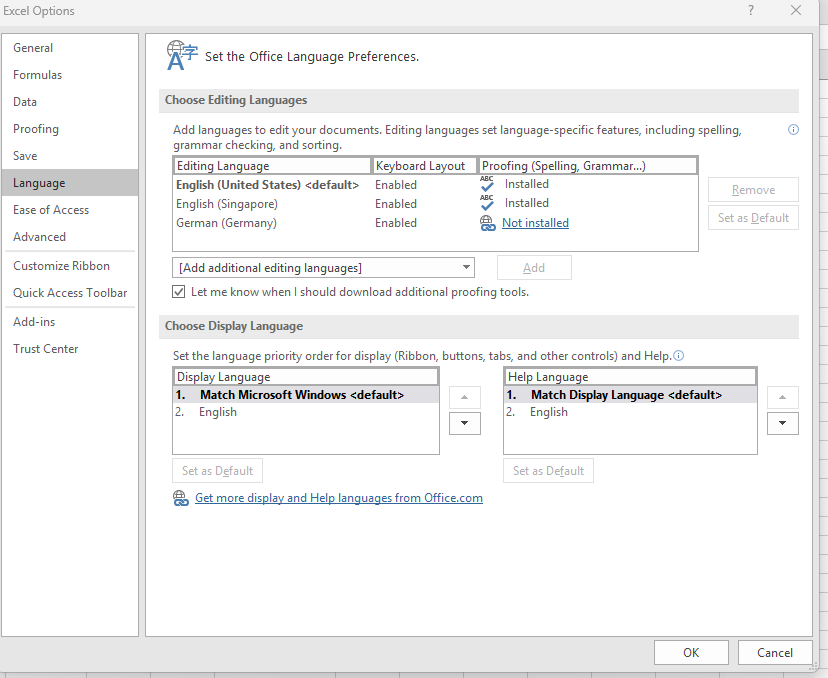Screen dimensions: 828x678
Task: Click Enabled keyboard layout for German (Germany)
Action: tap(396, 223)
